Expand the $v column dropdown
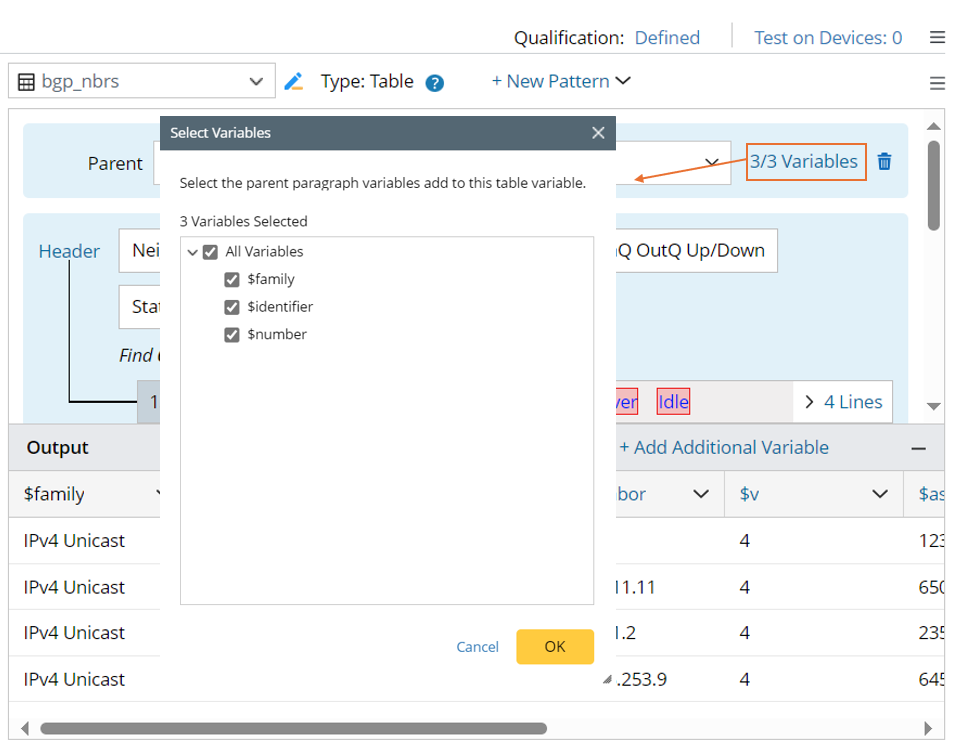 tap(880, 494)
